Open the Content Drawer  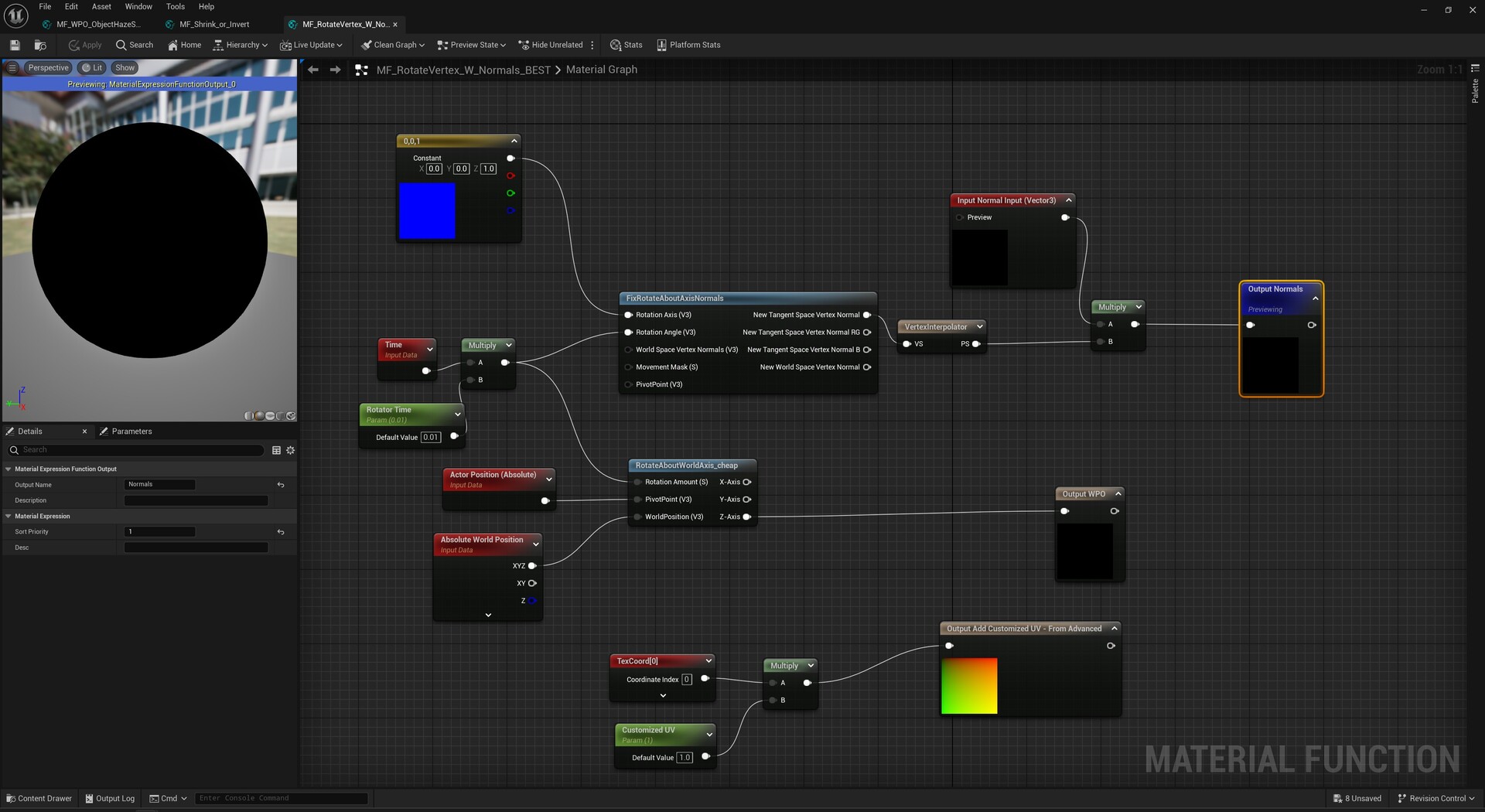pos(39,798)
